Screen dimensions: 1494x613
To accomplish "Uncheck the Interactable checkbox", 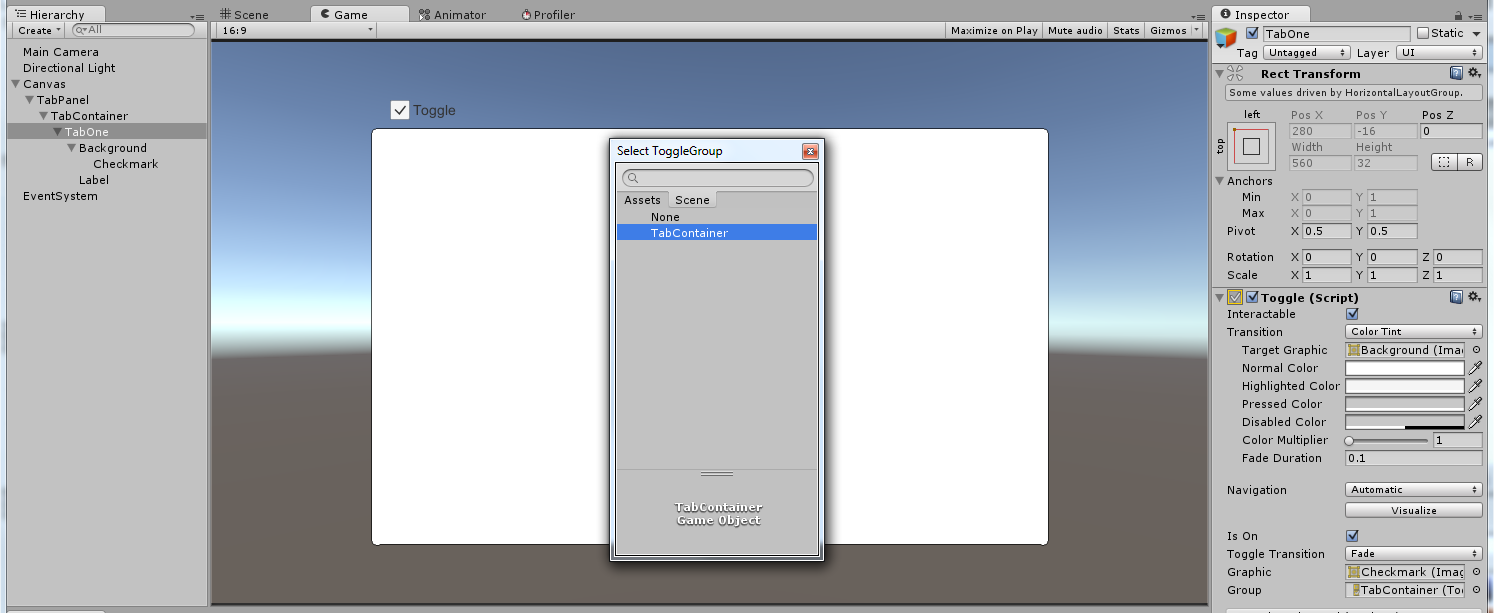I will click(x=1353, y=314).
